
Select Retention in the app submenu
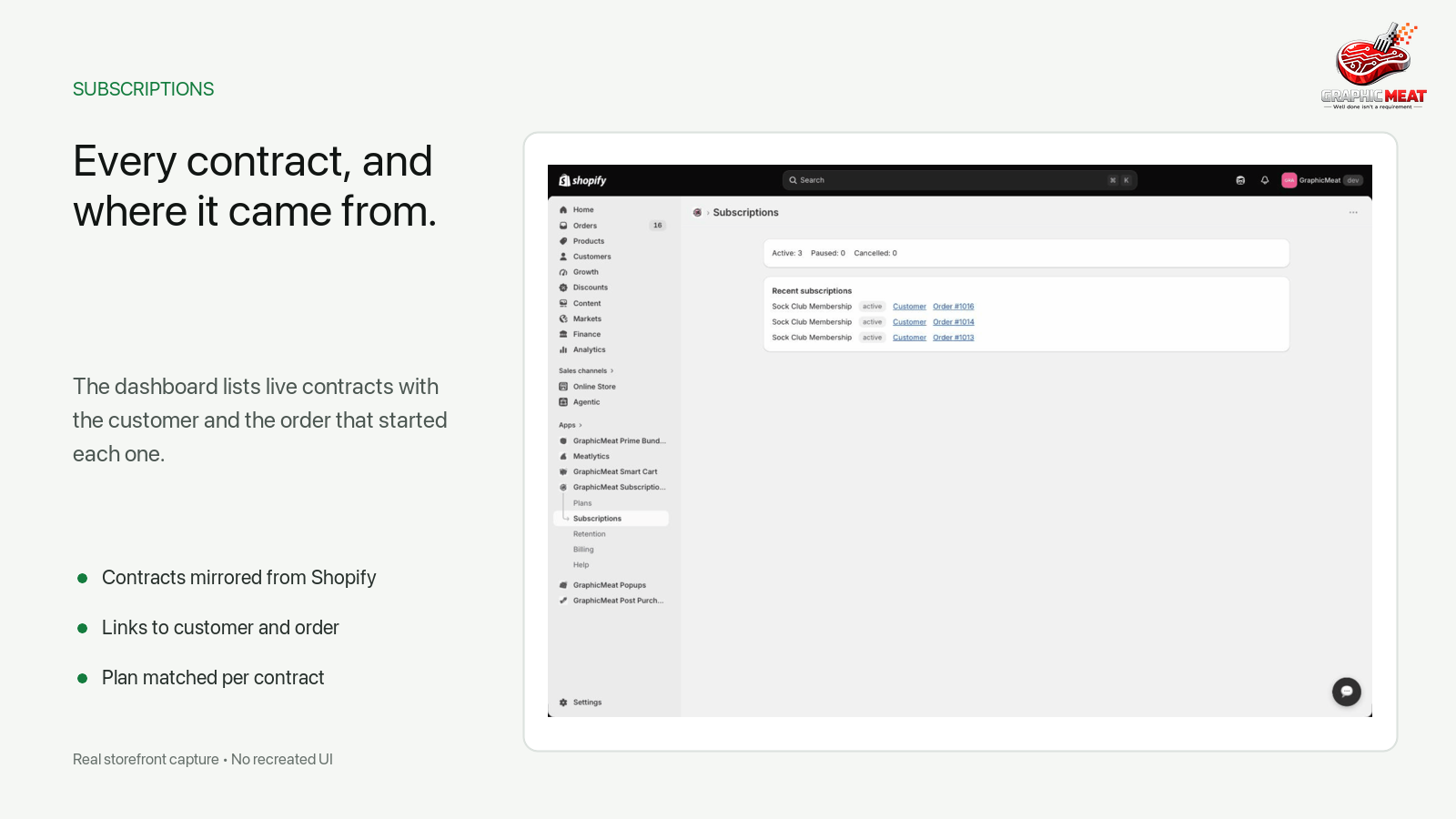[590, 534]
